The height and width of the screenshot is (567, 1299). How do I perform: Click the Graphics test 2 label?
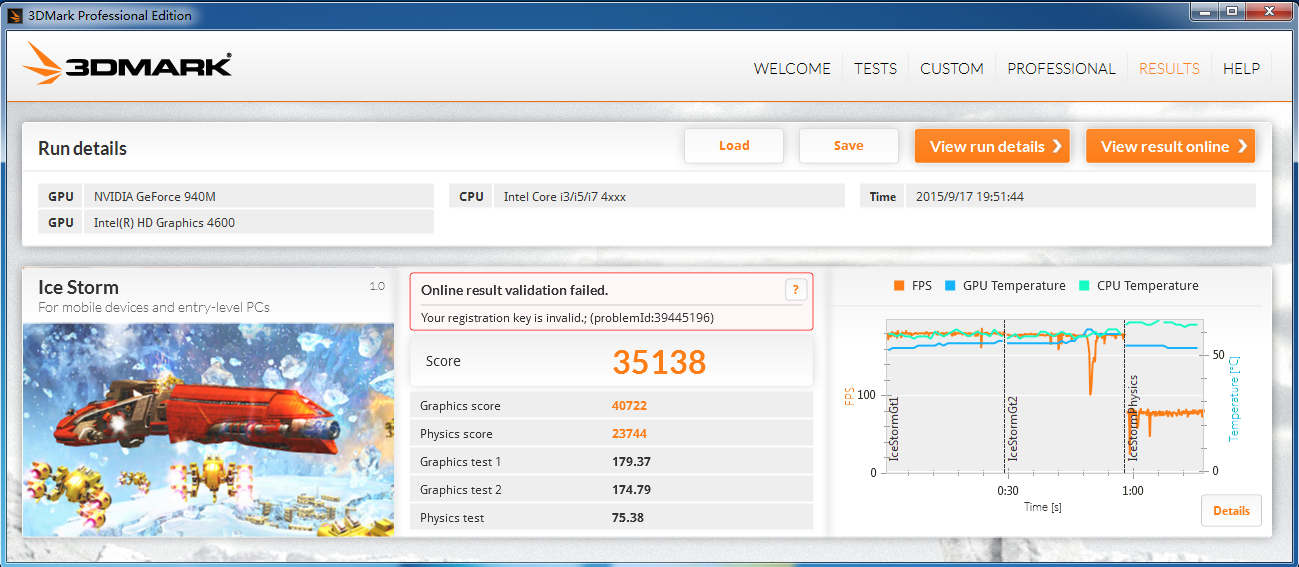(x=461, y=490)
